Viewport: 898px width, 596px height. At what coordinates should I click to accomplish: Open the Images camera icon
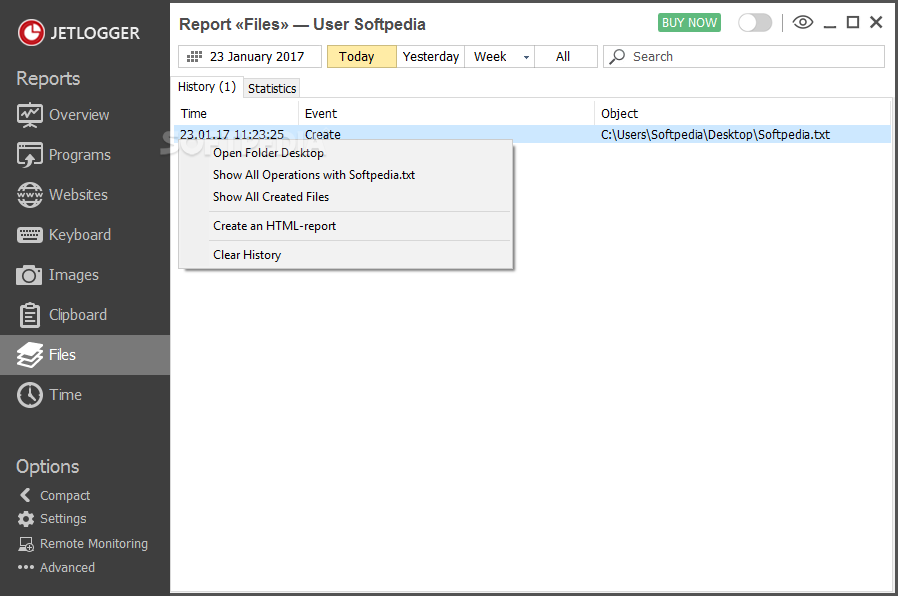pyautogui.click(x=29, y=275)
